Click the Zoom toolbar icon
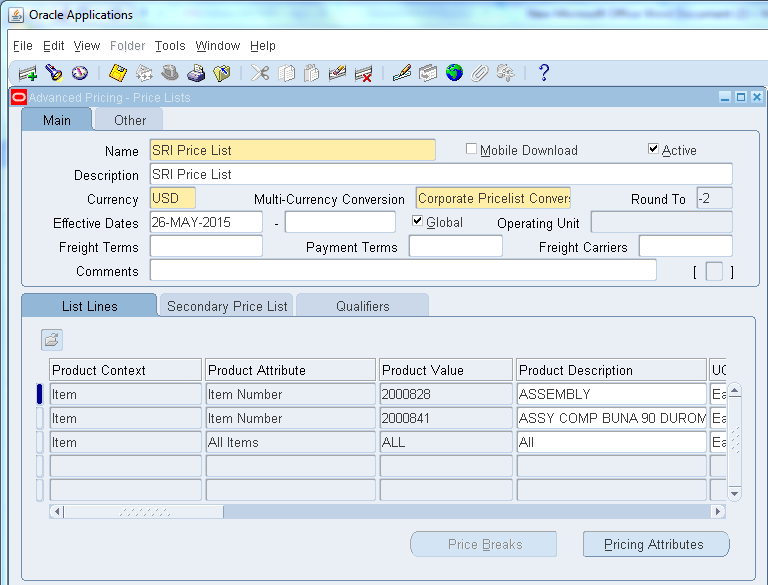This screenshot has width=768, height=585. (x=428, y=73)
